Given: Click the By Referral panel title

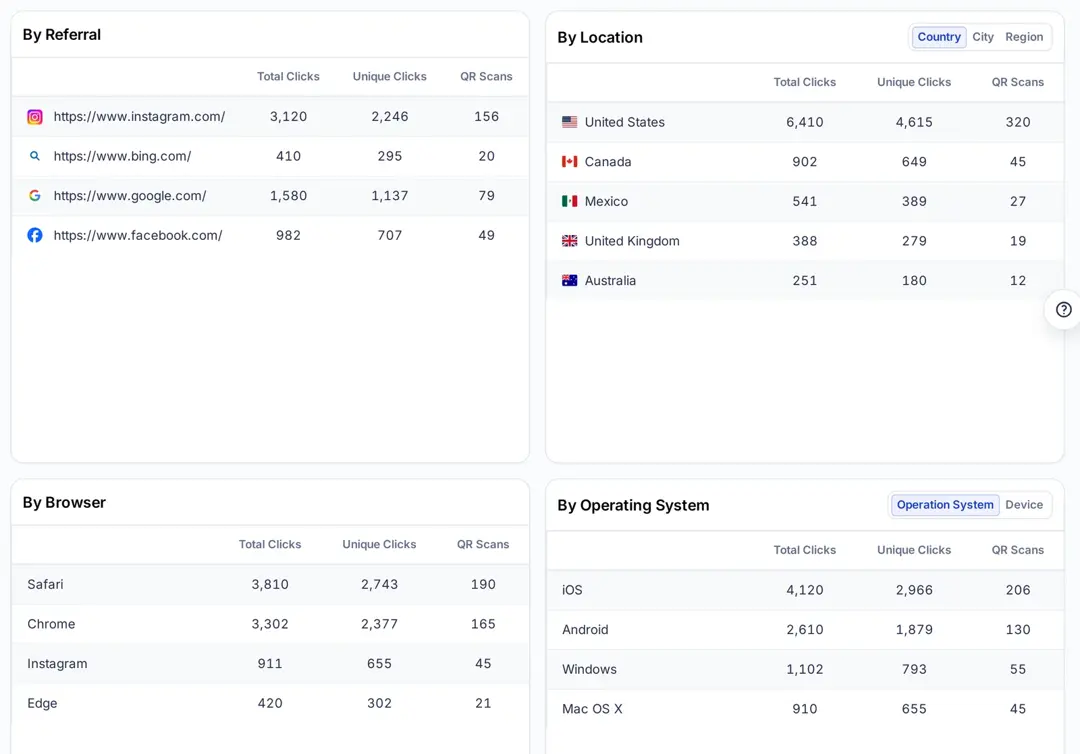Looking at the screenshot, I should 62,35.
